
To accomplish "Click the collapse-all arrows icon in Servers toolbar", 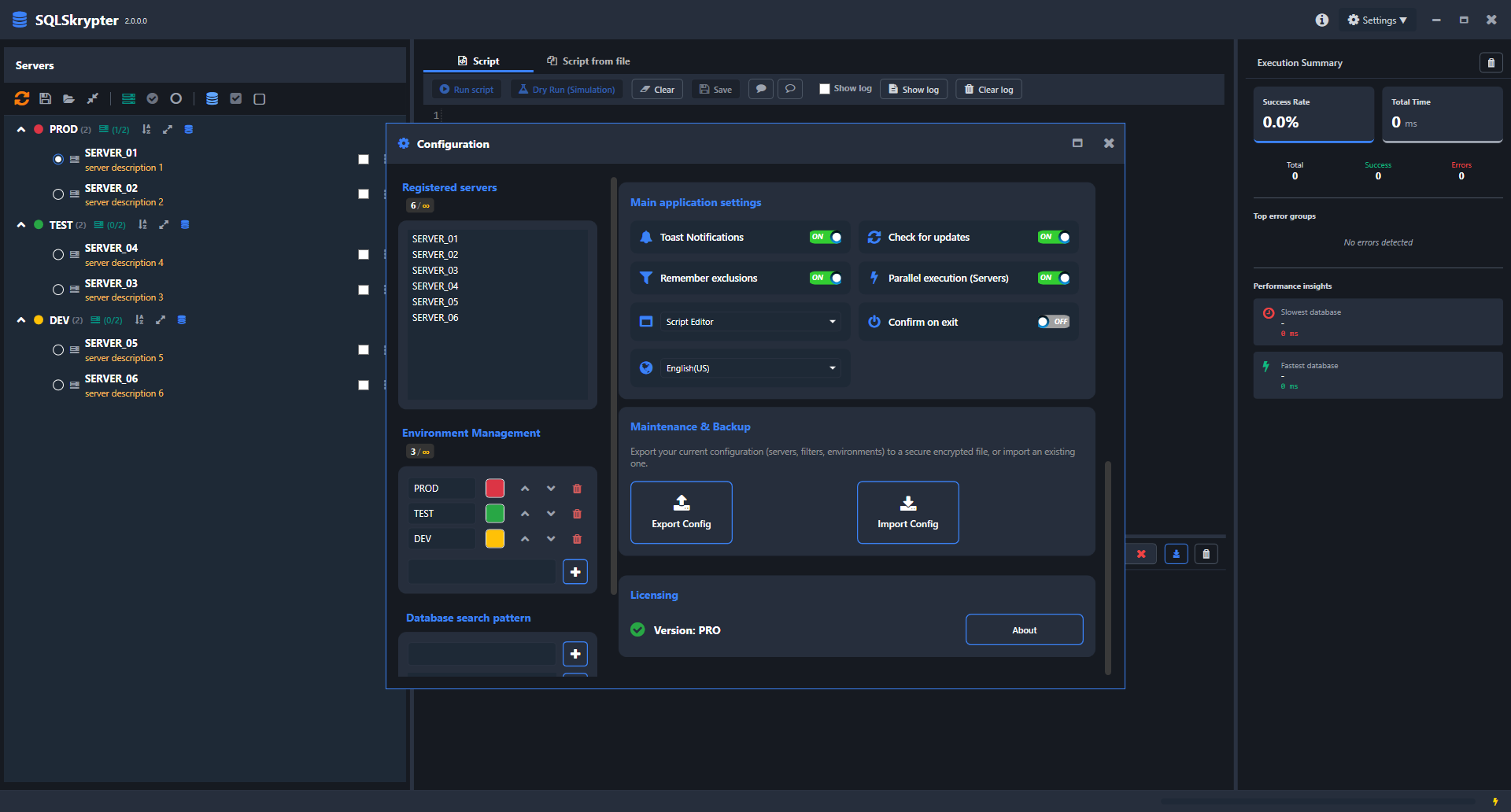I will pyautogui.click(x=93, y=98).
